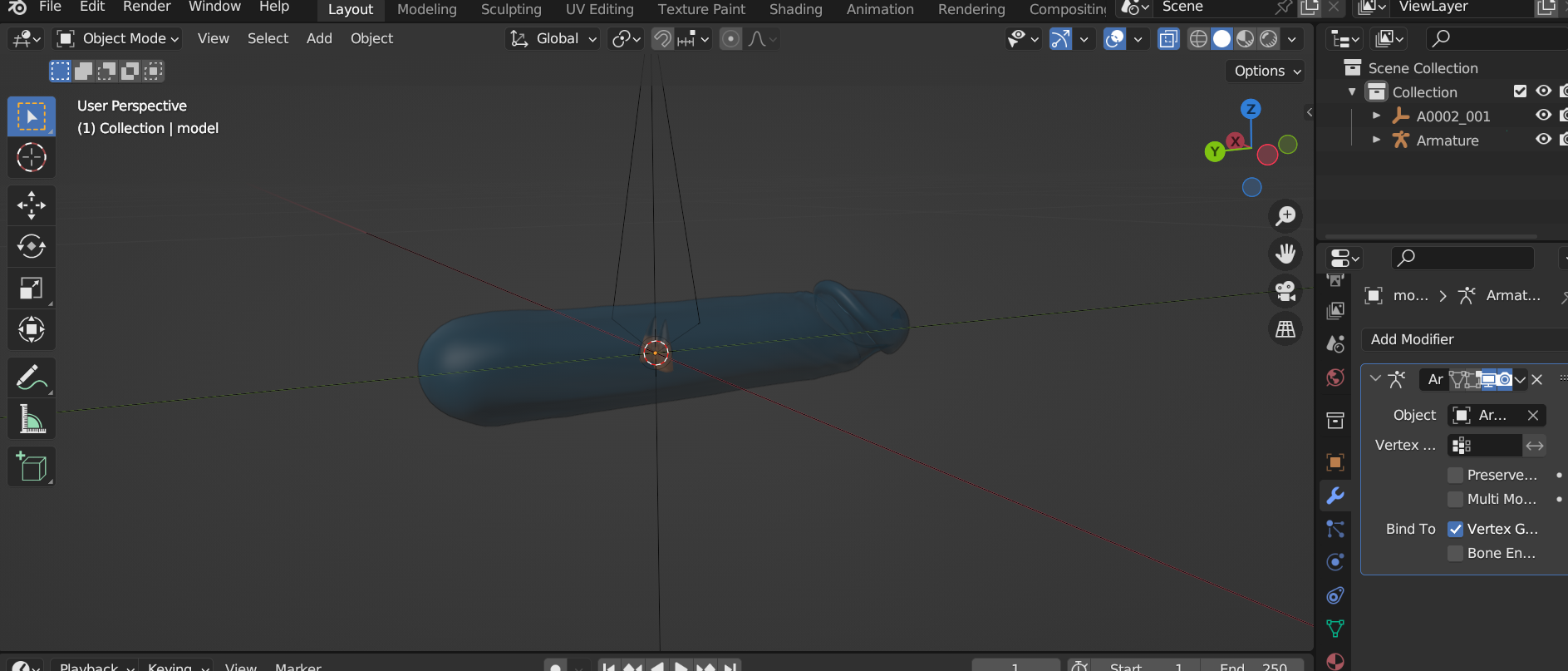Open the Scene properties tab
This screenshot has height=671, width=1568.
tap(1335, 343)
